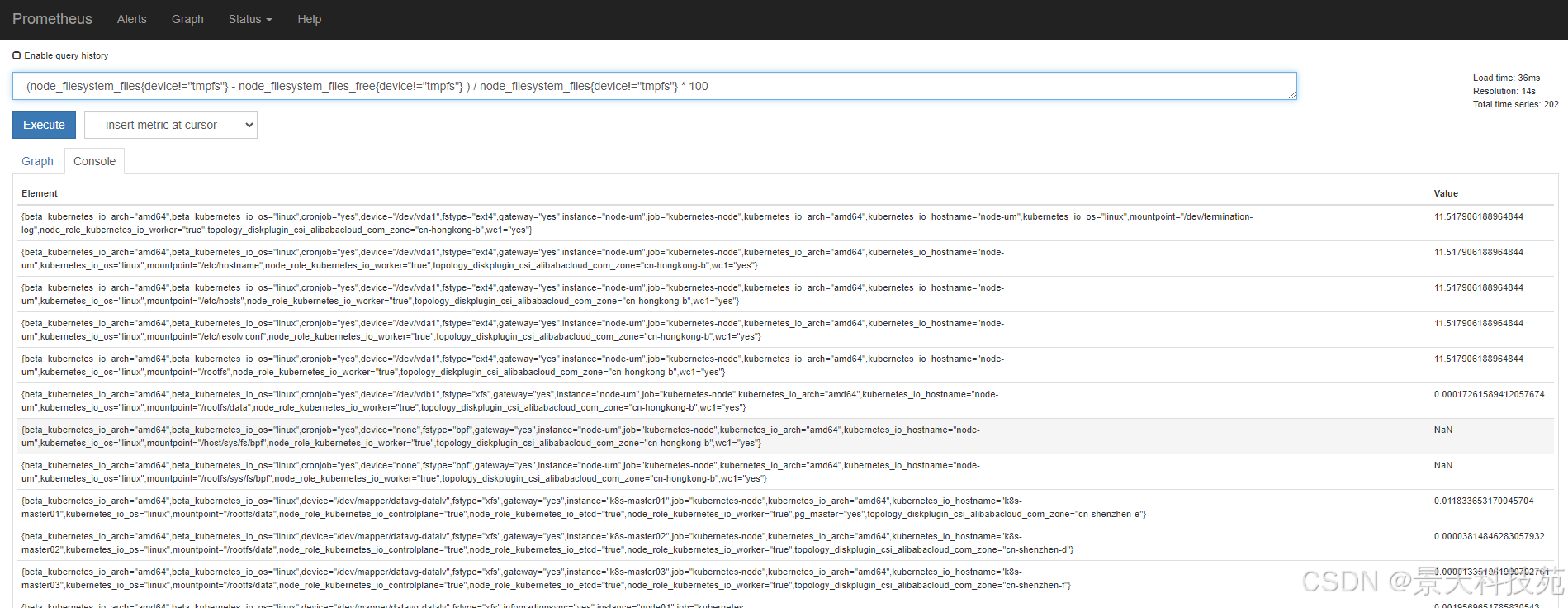Click the Execute button
Image resolution: width=1568 pixels, height=608 pixels.
[x=44, y=125]
